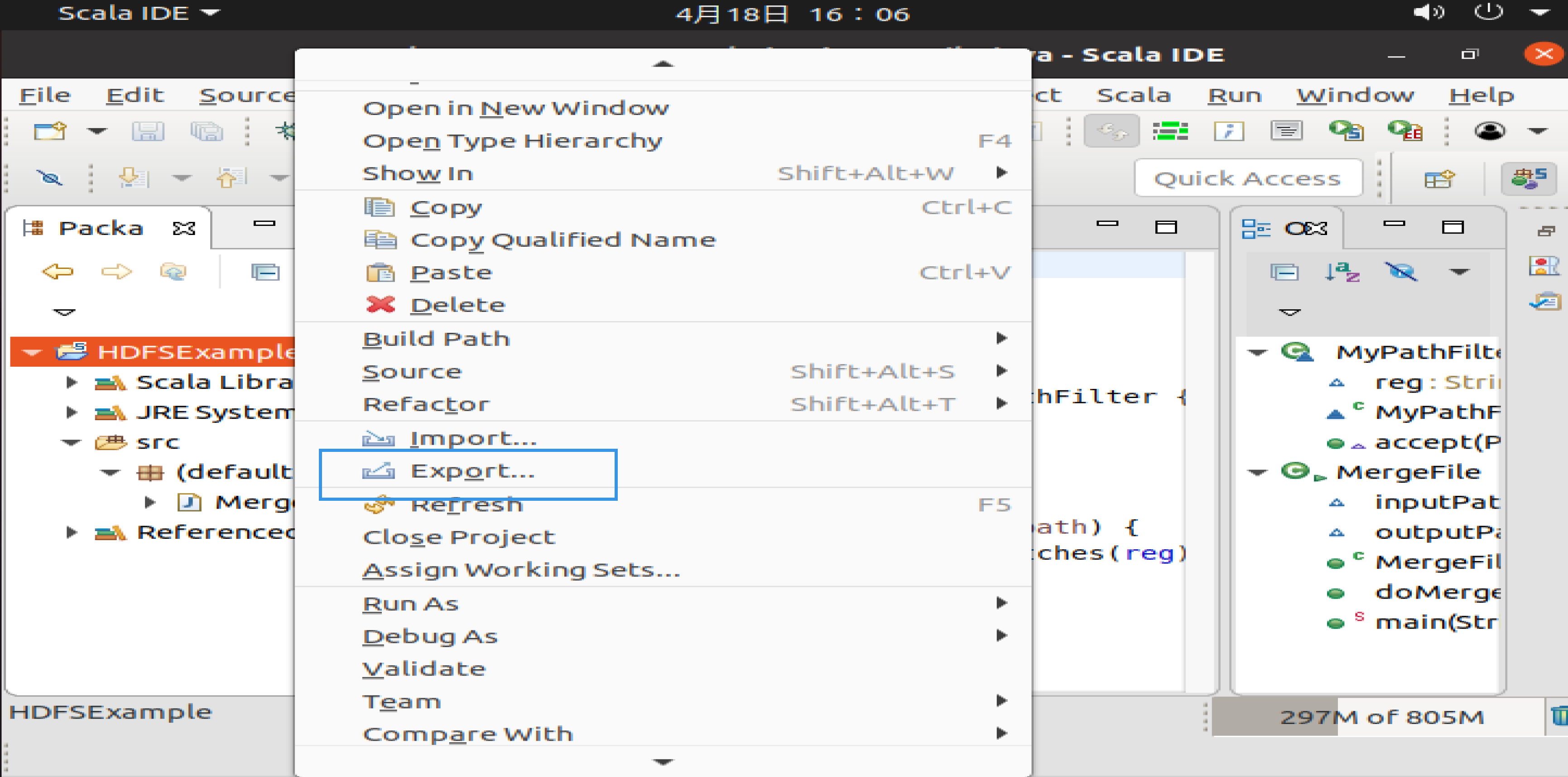Minimize the Package Explorer panel
The width and height of the screenshot is (1568, 777).
(x=264, y=223)
